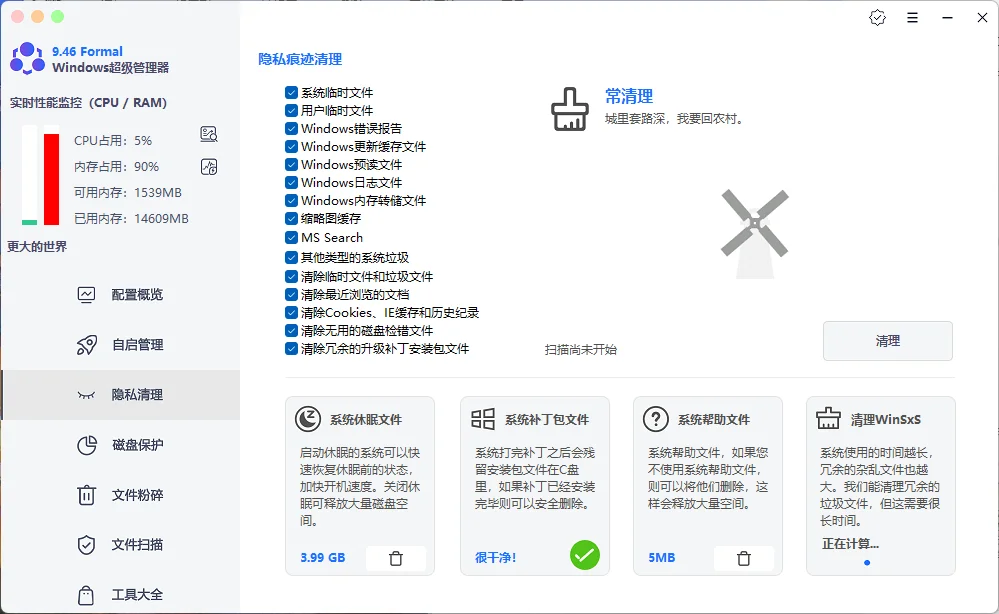Select the 文件粉碎 trash icon
999x614 pixels.
[x=88, y=494]
